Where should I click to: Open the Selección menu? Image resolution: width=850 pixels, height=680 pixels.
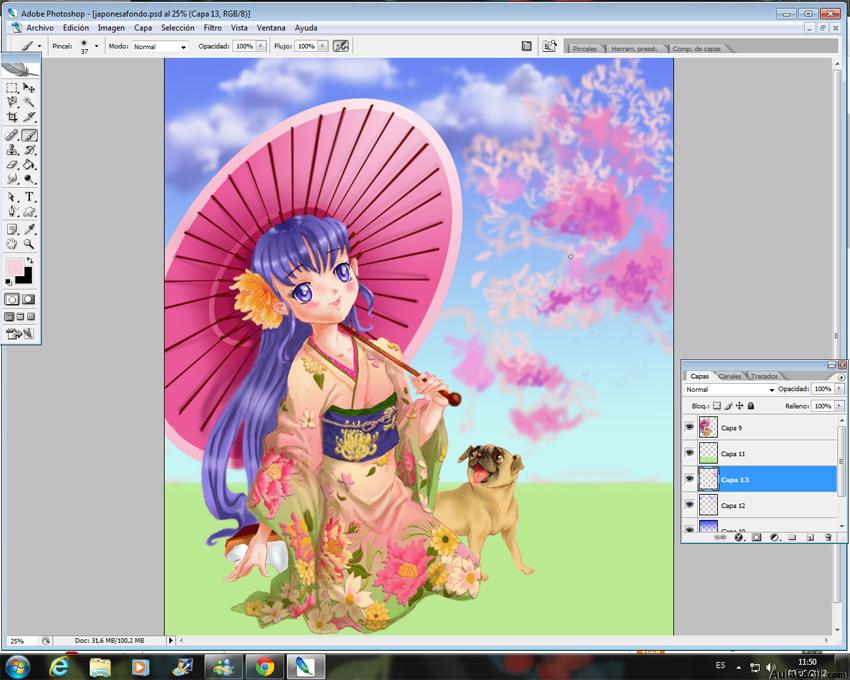tap(177, 28)
